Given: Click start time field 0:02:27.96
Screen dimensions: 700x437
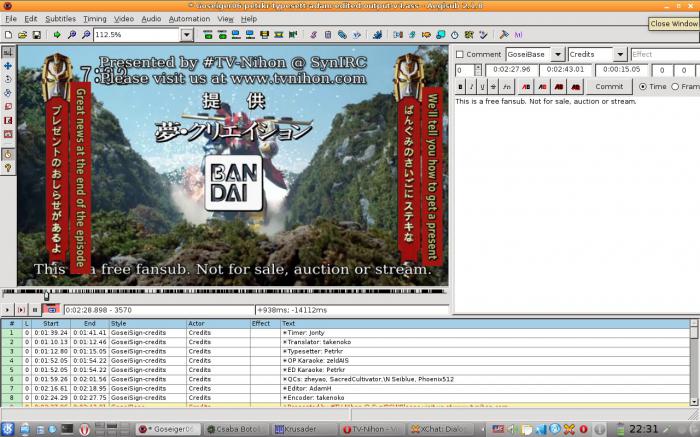Looking at the screenshot, I should click(512, 70).
